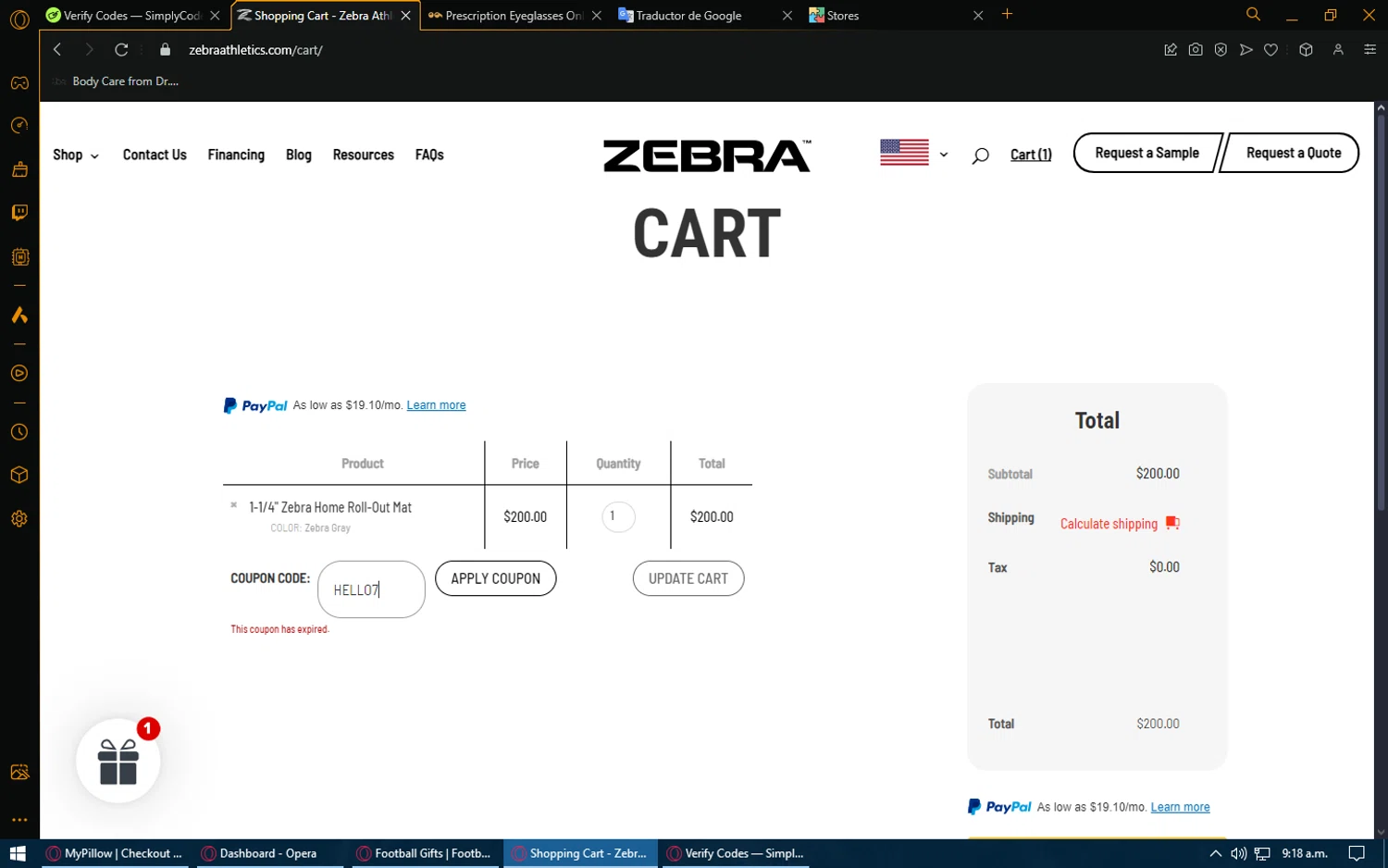Open the Opera menu logo icon
The image size is (1388, 868).
tap(19, 19)
